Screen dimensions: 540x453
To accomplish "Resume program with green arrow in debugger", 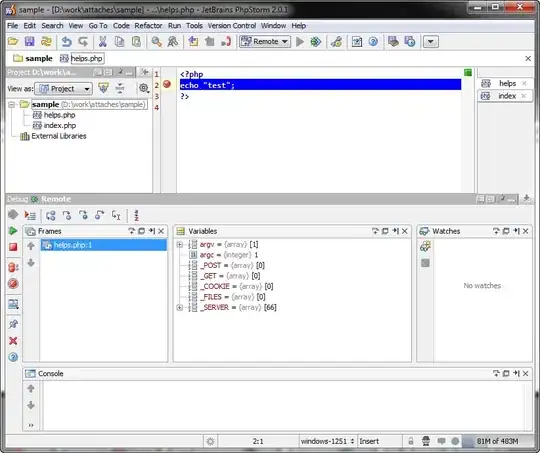I will click(13, 230).
